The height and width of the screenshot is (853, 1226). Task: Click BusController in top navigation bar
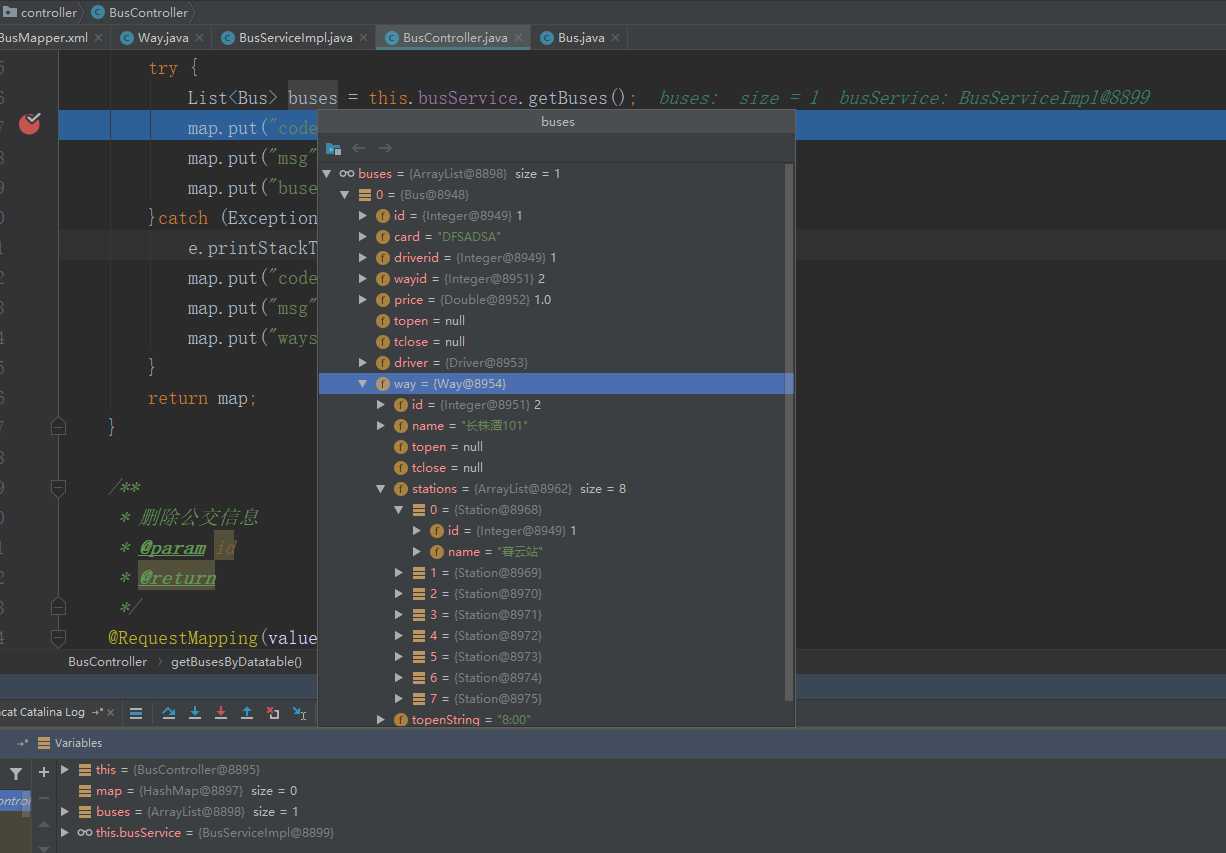point(139,13)
